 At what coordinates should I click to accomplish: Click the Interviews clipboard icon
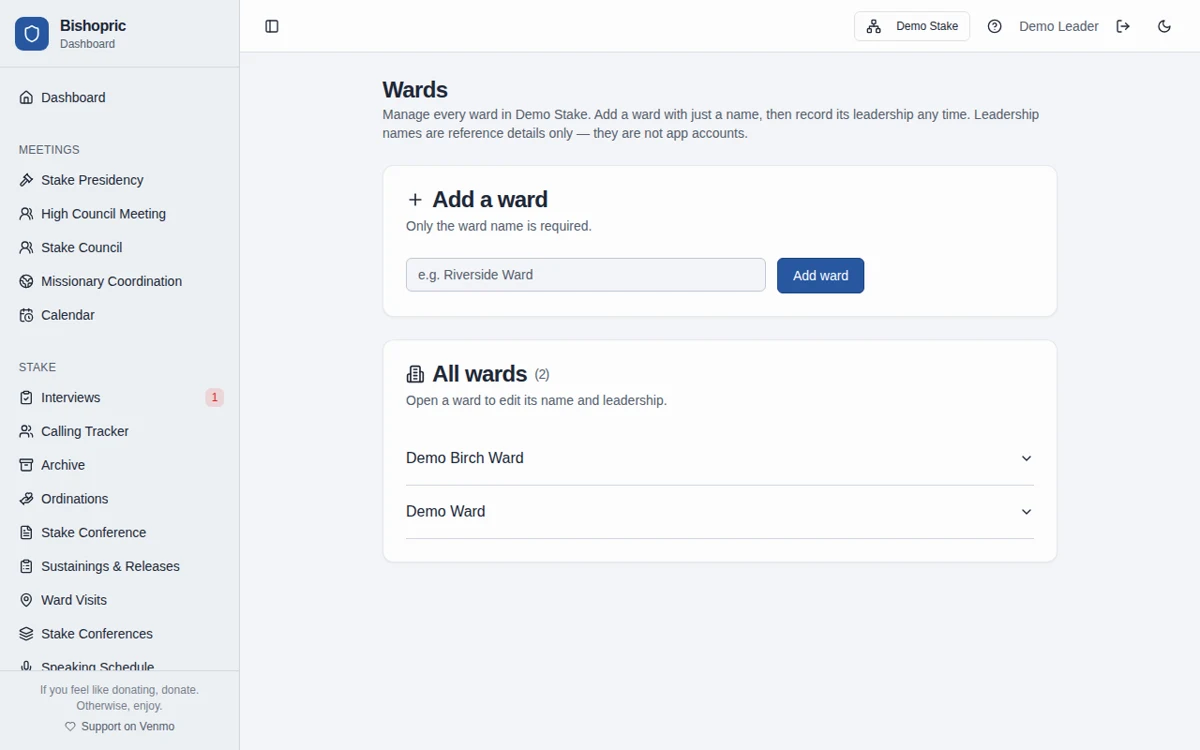point(27,398)
